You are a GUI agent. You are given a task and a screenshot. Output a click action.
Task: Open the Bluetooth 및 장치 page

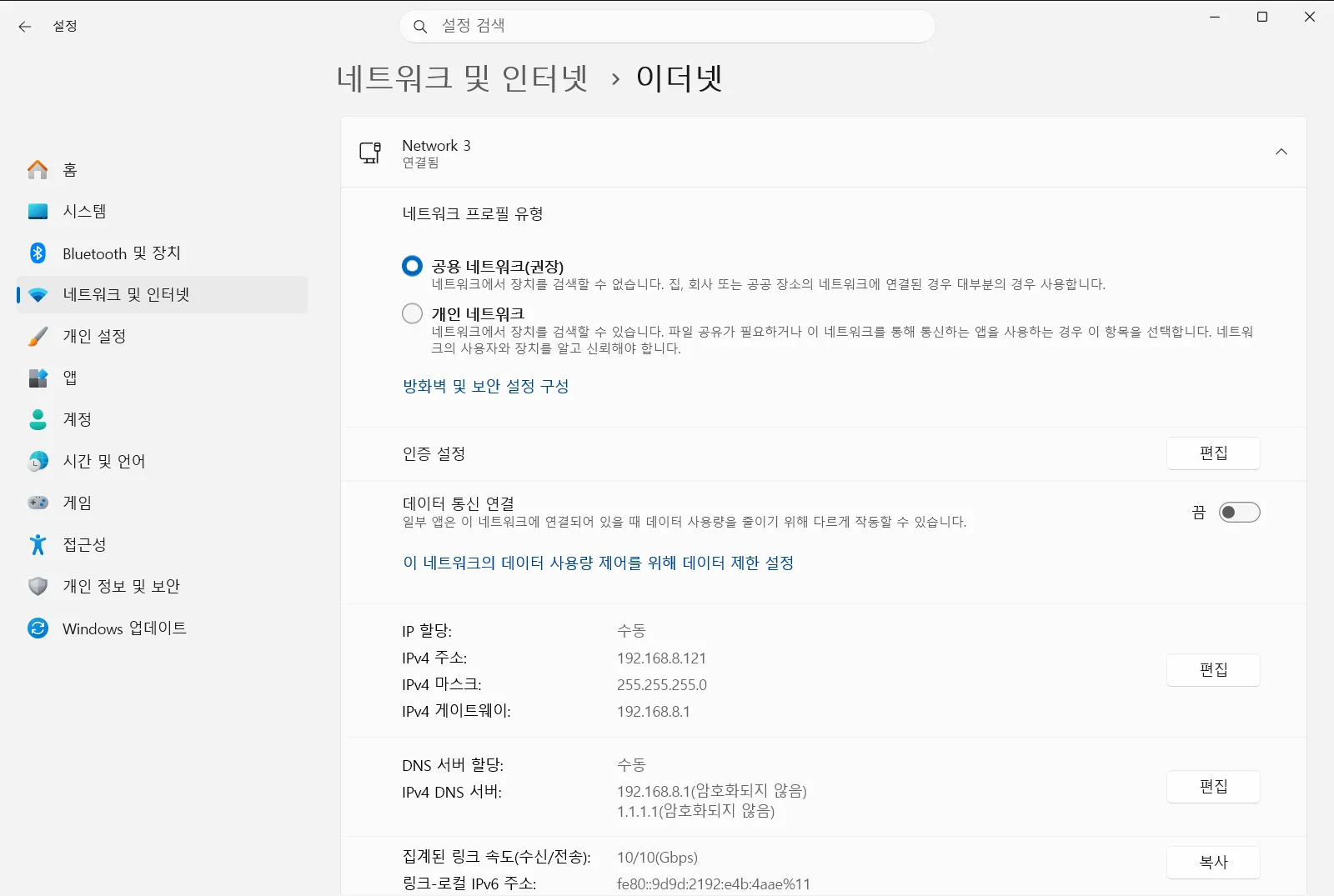pyautogui.click(x=162, y=253)
